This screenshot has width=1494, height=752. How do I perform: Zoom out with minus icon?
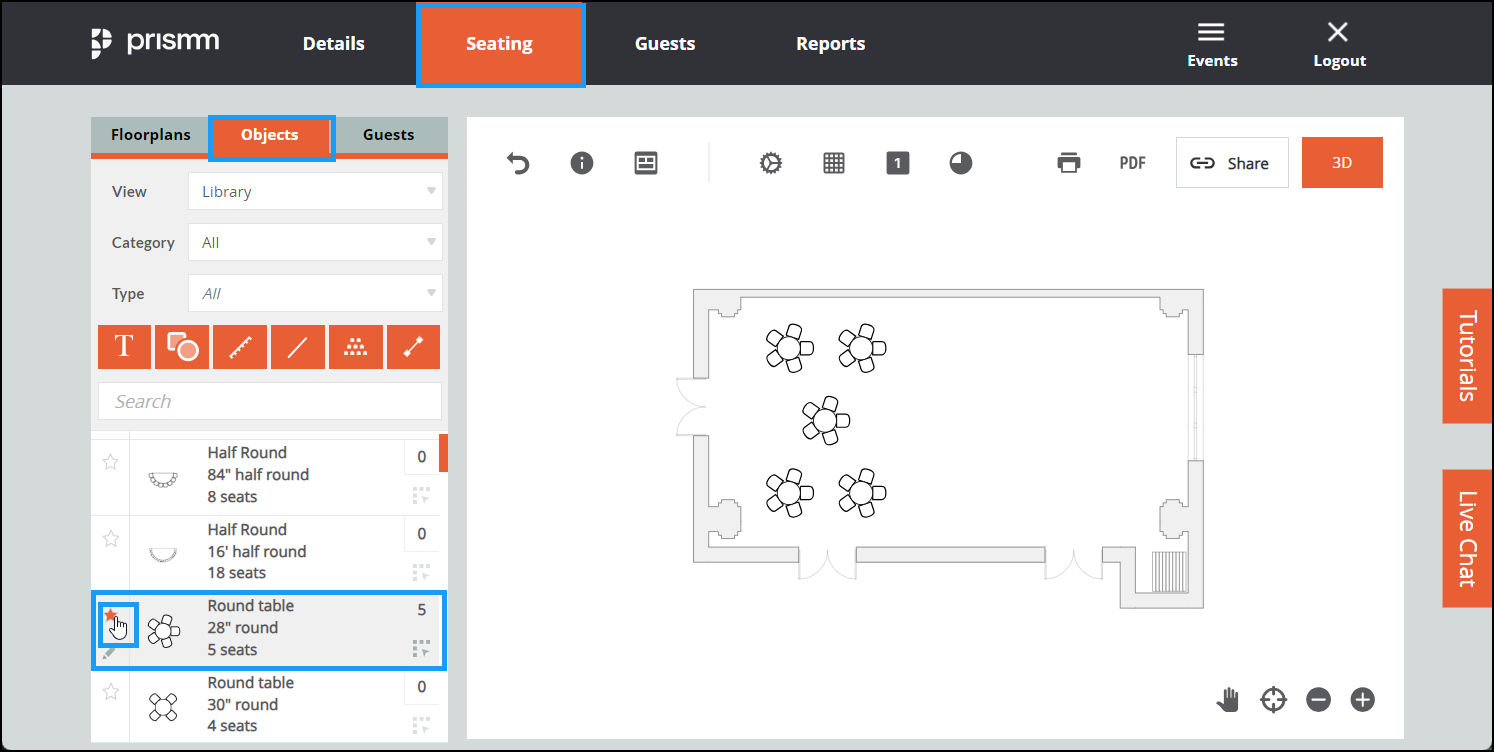(1318, 700)
